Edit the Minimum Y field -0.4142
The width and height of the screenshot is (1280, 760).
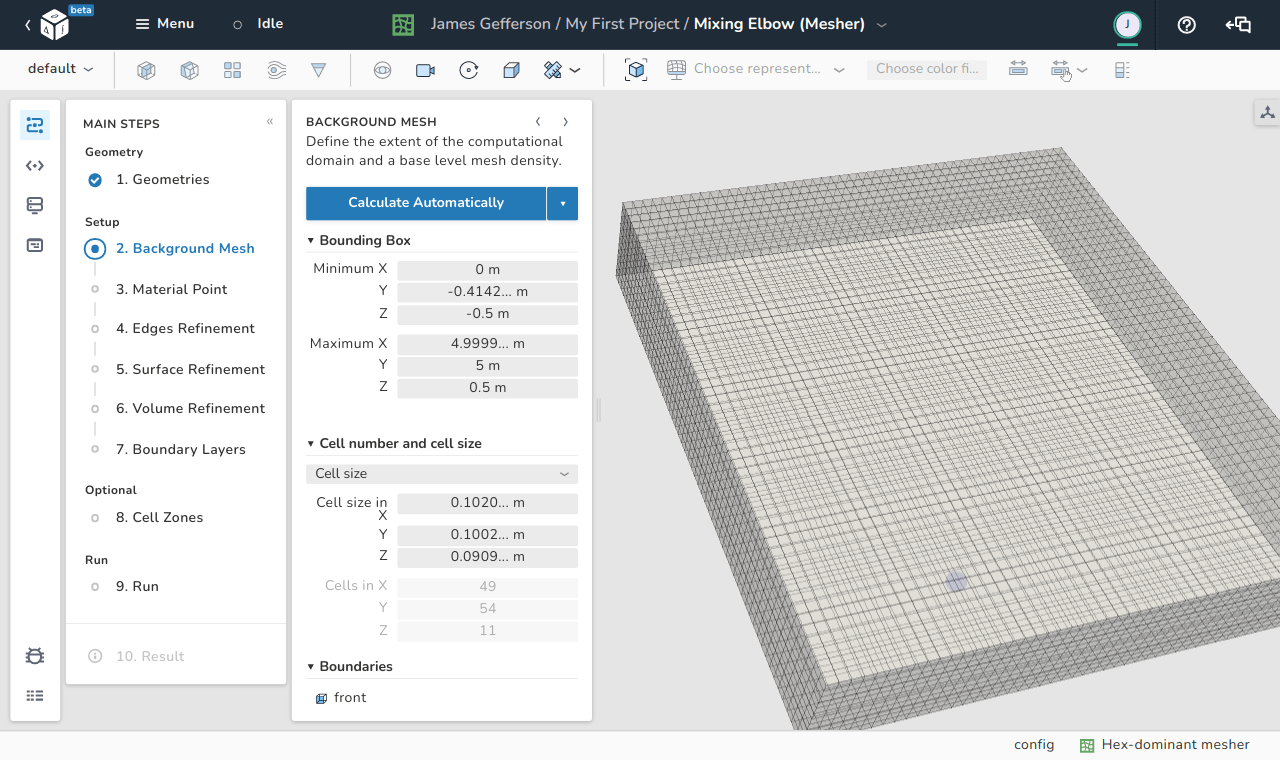coord(487,292)
